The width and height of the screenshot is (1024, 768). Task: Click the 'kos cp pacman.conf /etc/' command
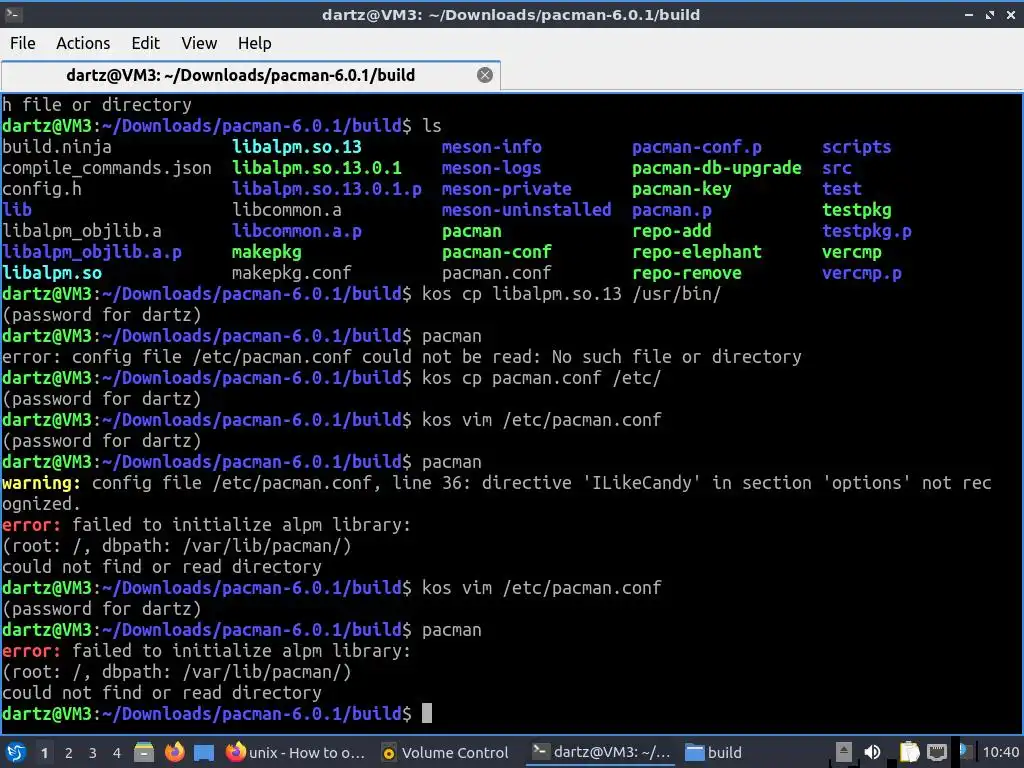click(x=541, y=378)
